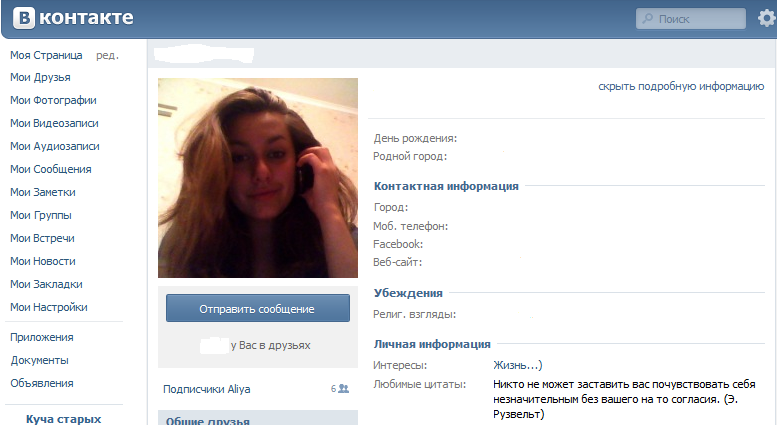Click the Город label

[390, 208]
